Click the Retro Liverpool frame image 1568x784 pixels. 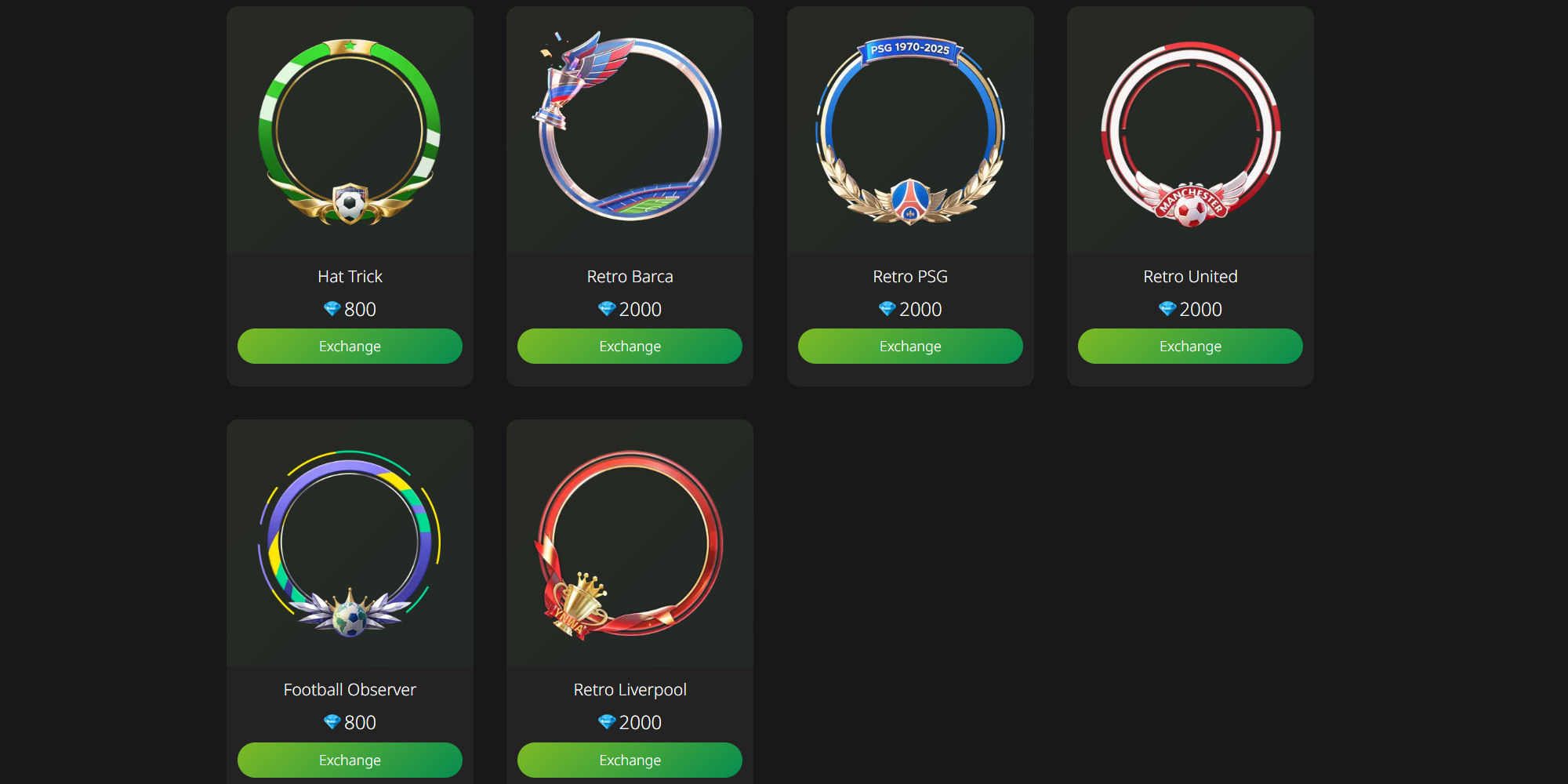click(630, 545)
